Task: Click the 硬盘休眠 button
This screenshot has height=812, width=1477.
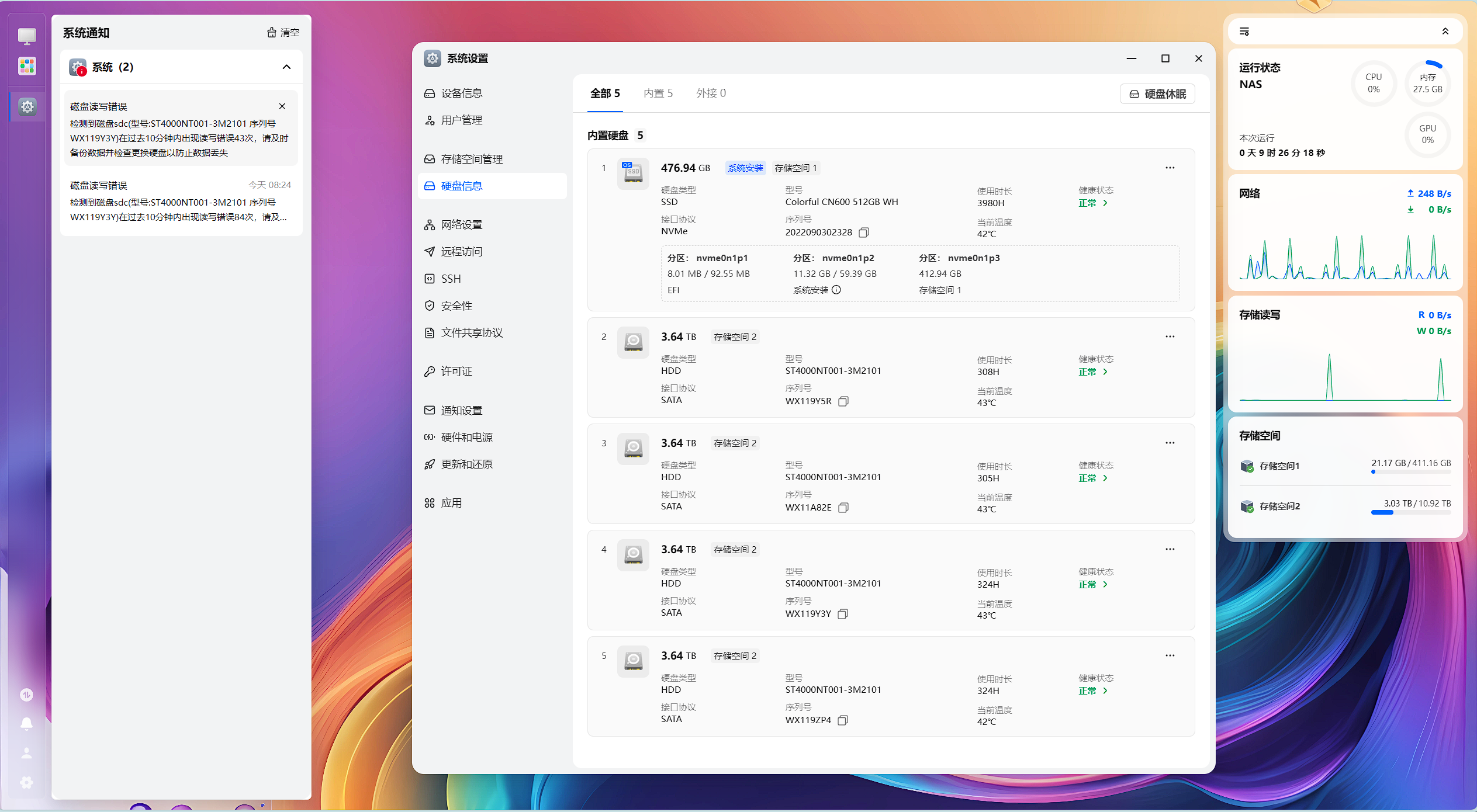Action: (x=1157, y=94)
